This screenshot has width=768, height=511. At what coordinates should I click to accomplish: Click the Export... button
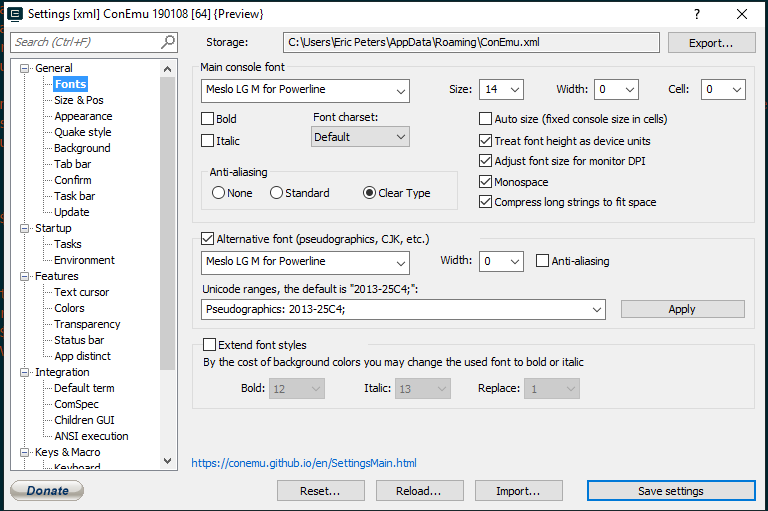tap(711, 43)
